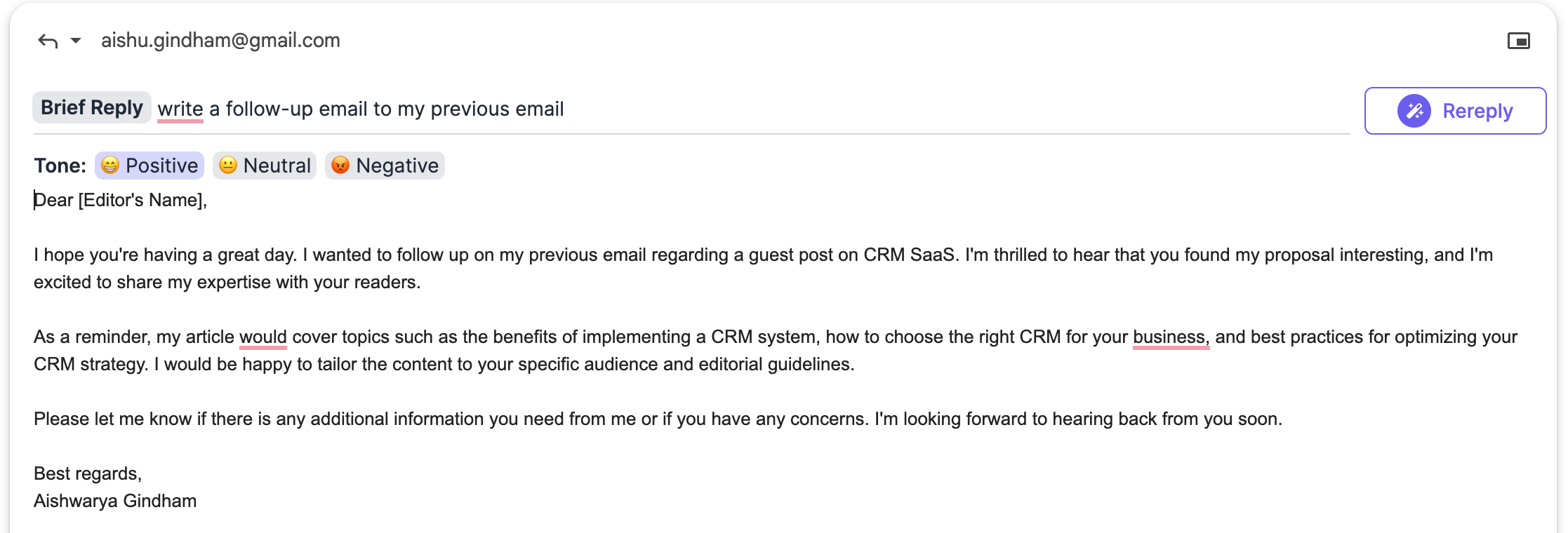Switch the tone to Neutral
This screenshot has height=533, width=1568.
(277, 166)
